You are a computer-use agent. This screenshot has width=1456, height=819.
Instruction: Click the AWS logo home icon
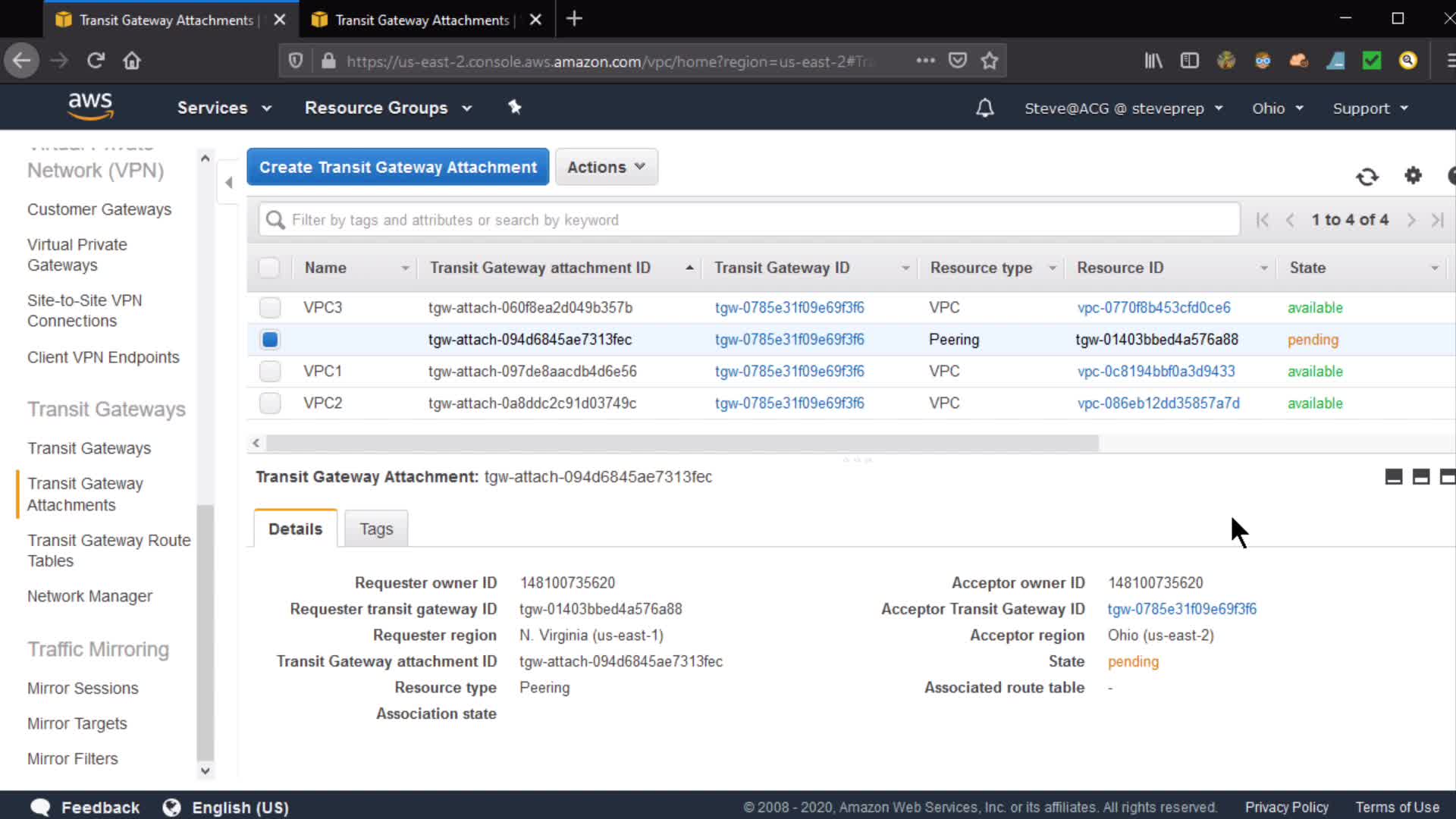[x=90, y=106]
